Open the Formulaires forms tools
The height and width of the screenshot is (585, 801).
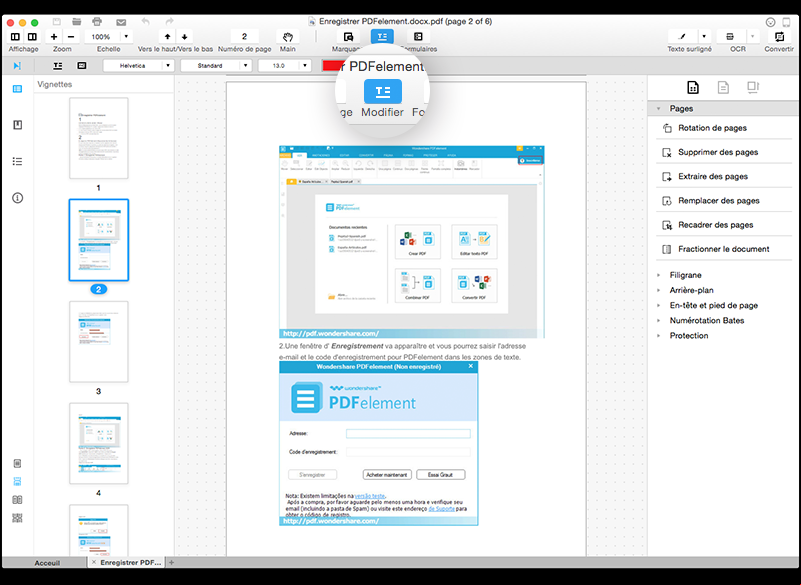[418, 36]
